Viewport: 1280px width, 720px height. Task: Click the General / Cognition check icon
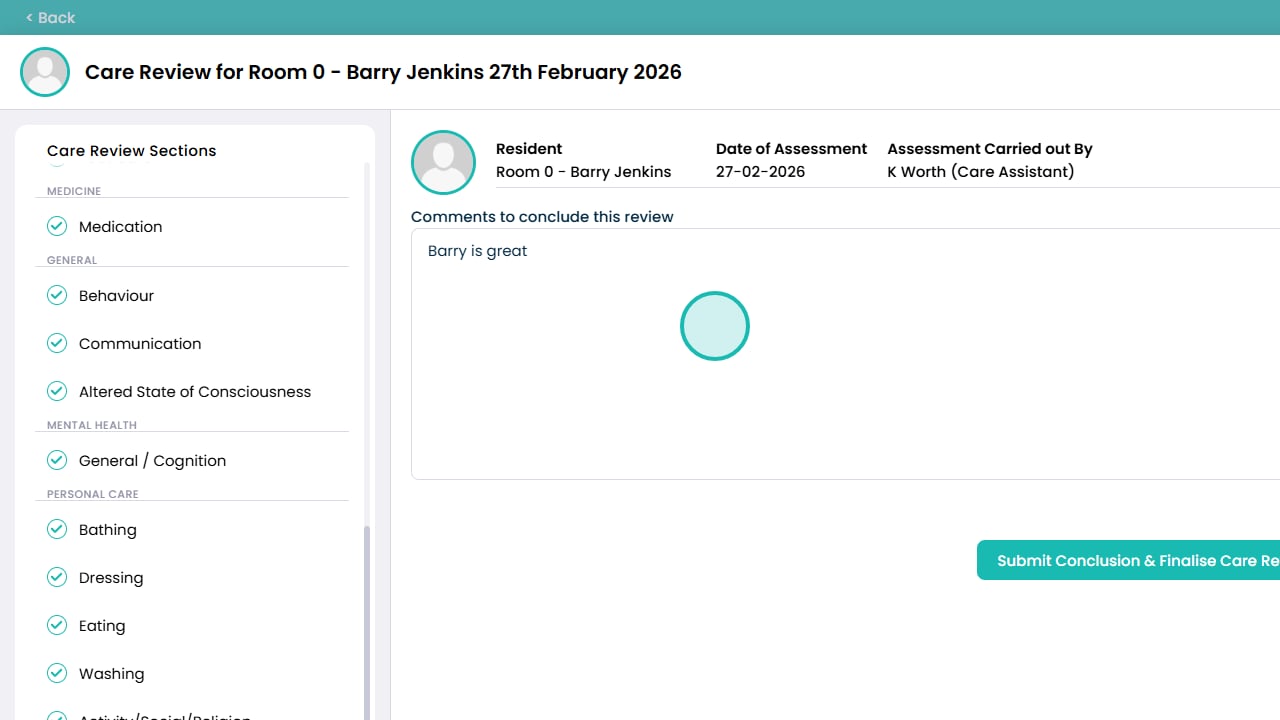tap(57, 461)
